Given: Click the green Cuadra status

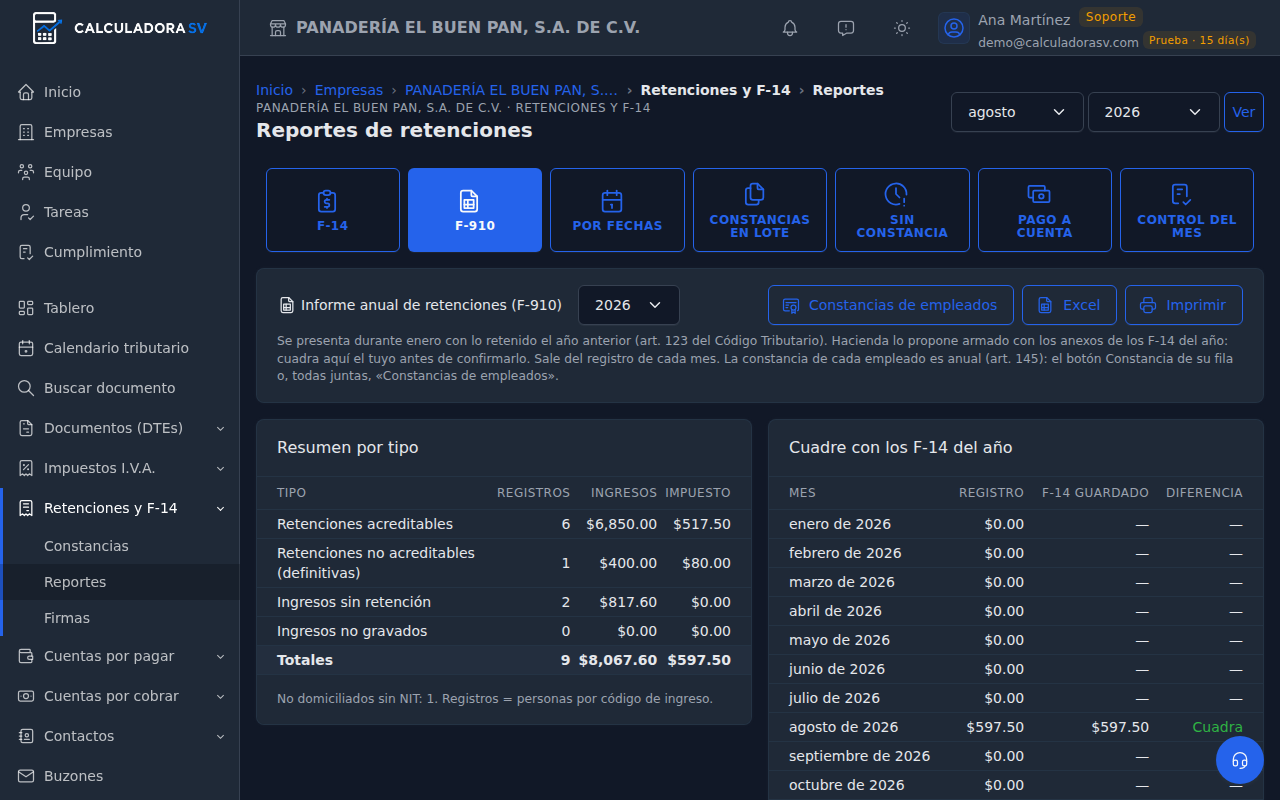Looking at the screenshot, I should tap(1217, 727).
